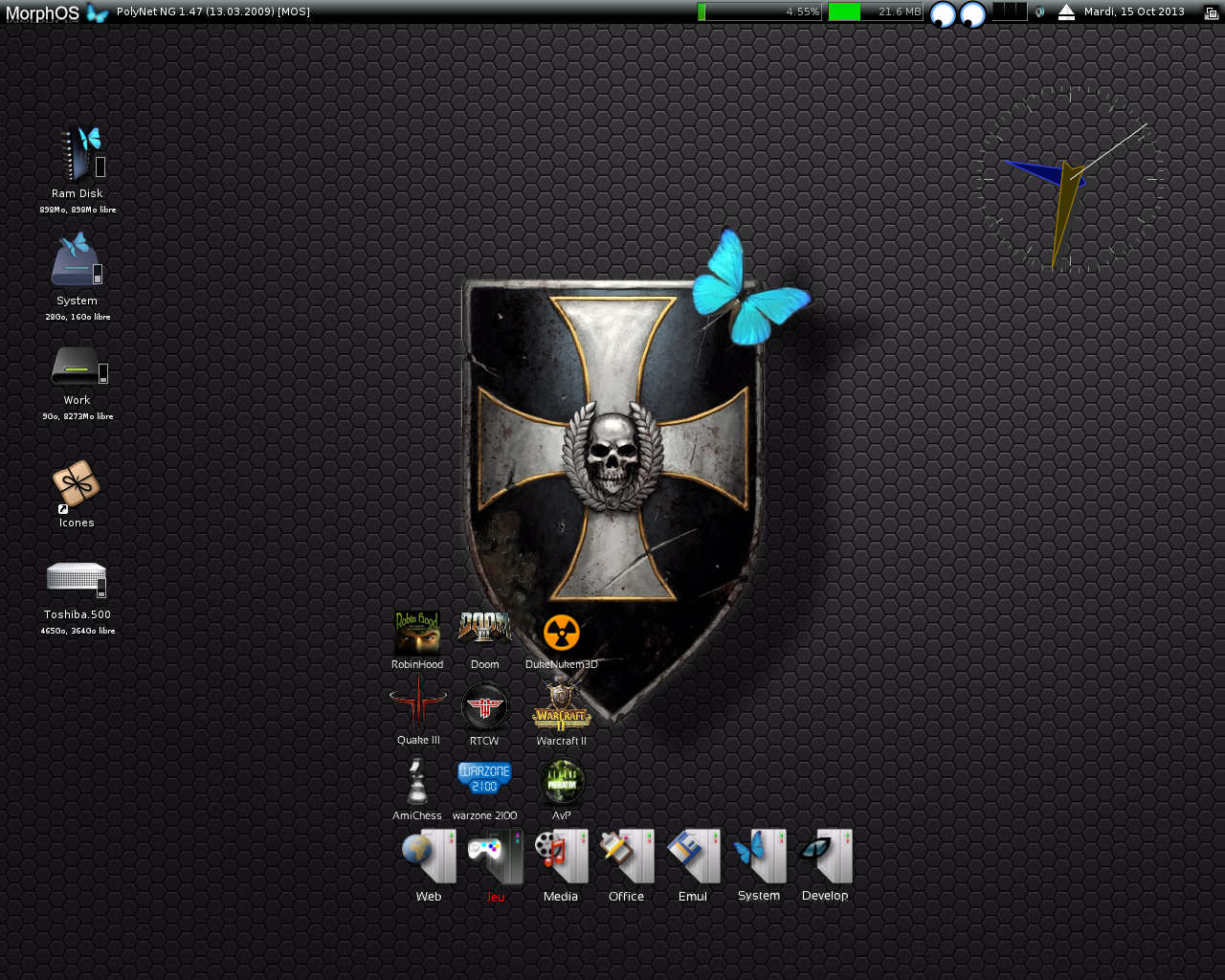Open the System panel drawer
This screenshot has height=980, width=1225.
759,857
